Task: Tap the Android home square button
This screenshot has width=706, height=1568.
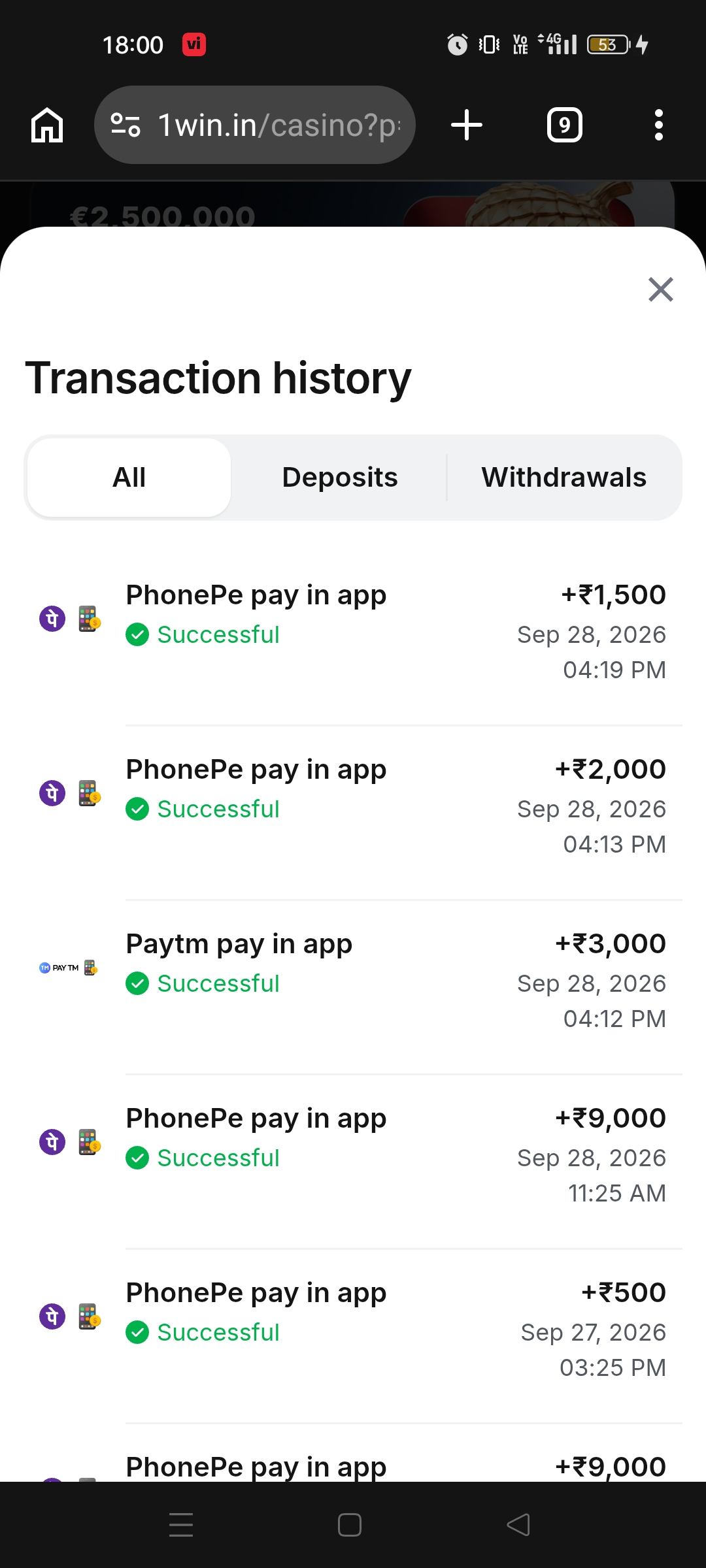Action: (350, 1525)
